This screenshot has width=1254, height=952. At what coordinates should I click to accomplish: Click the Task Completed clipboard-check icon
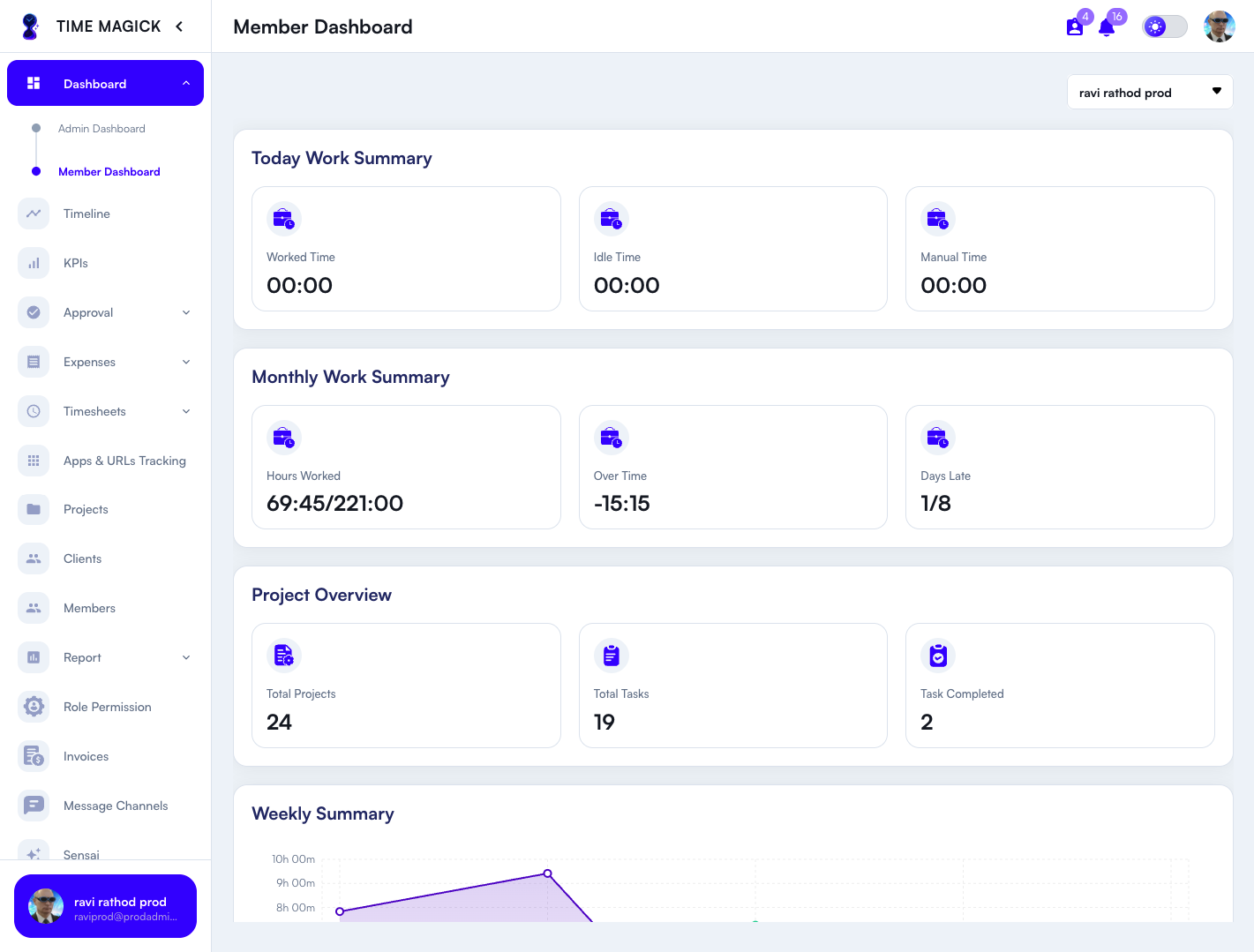pos(938,656)
